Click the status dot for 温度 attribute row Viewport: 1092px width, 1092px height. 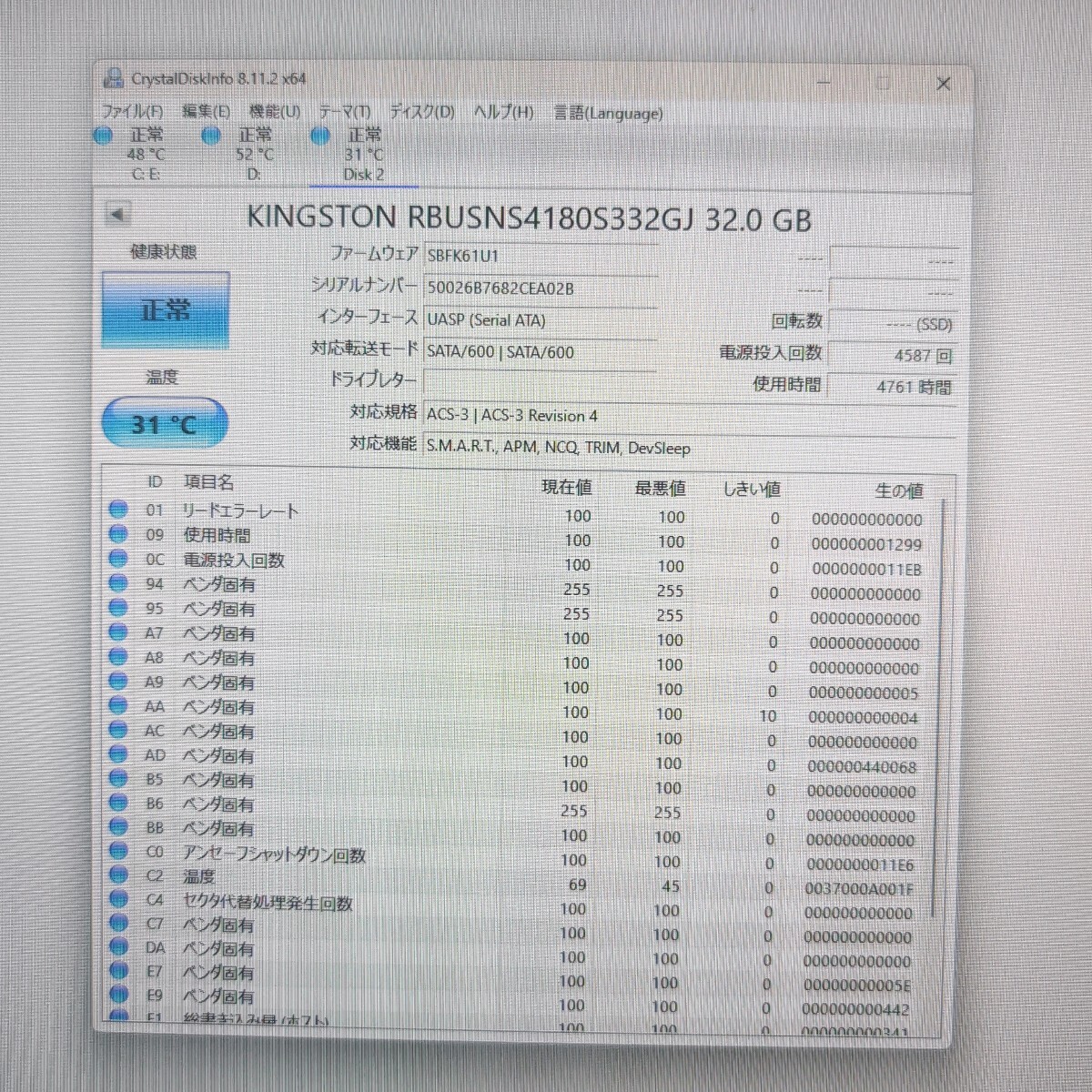(x=118, y=875)
